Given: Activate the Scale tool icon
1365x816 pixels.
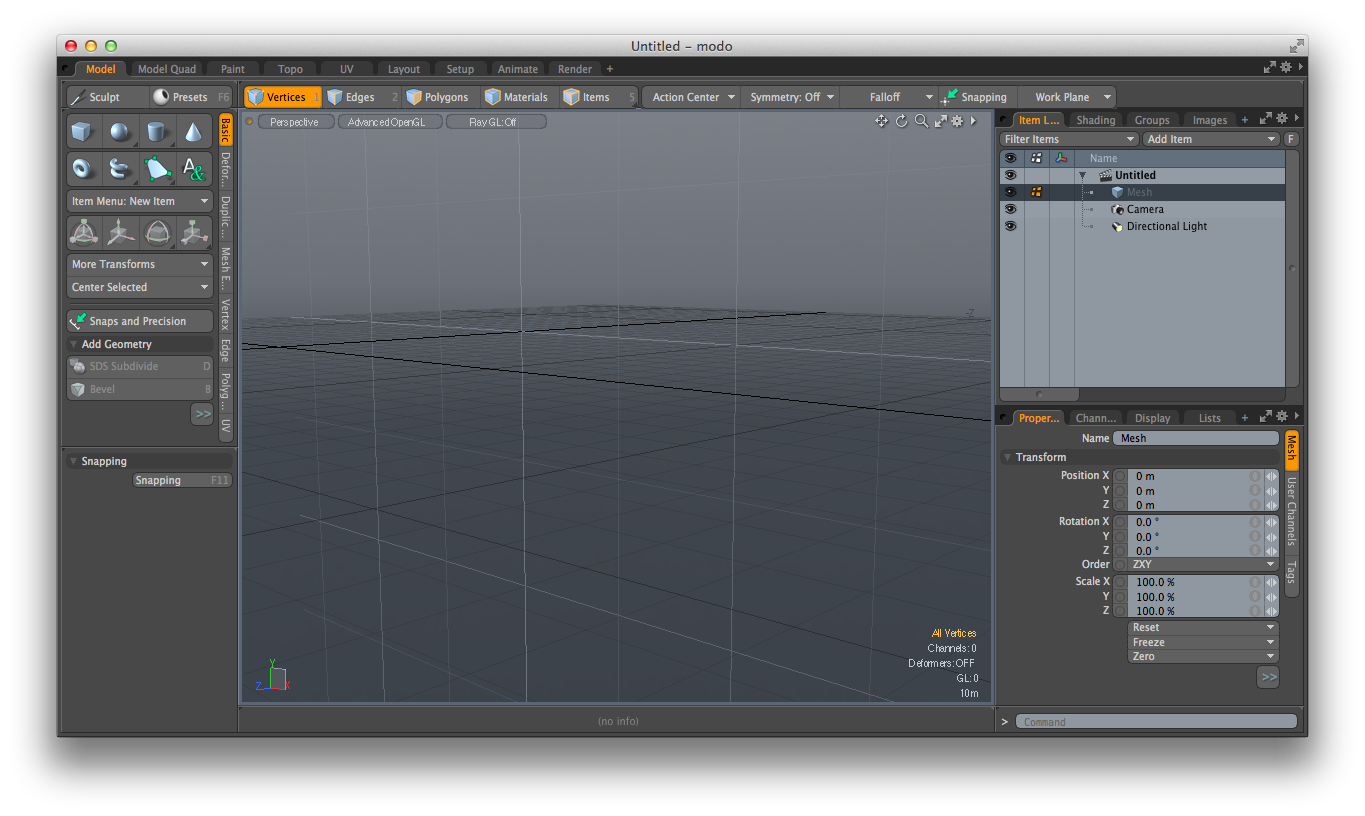Looking at the screenshot, I should (x=194, y=233).
